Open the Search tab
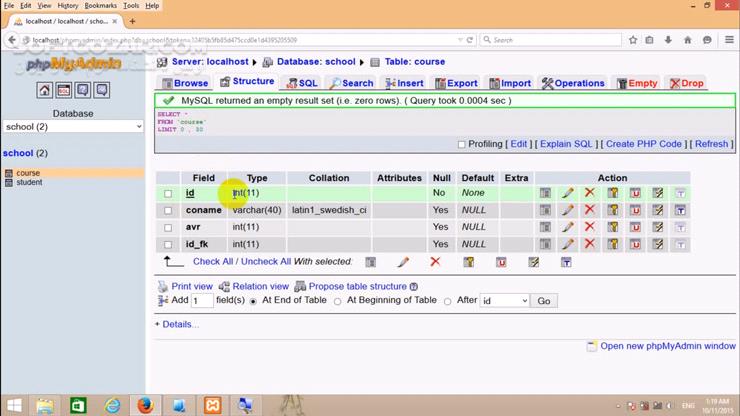Image resolution: width=740 pixels, height=416 pixels. pyautogui.click(x=351, y=83)
